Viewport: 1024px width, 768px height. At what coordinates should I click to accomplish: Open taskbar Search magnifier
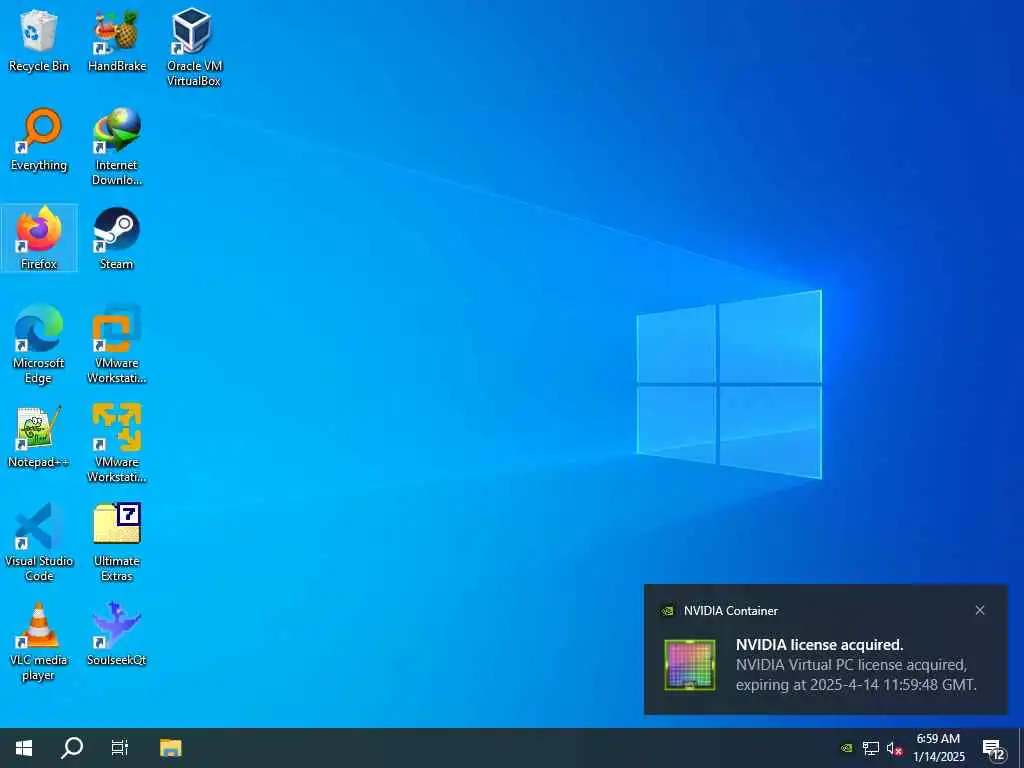72,748
